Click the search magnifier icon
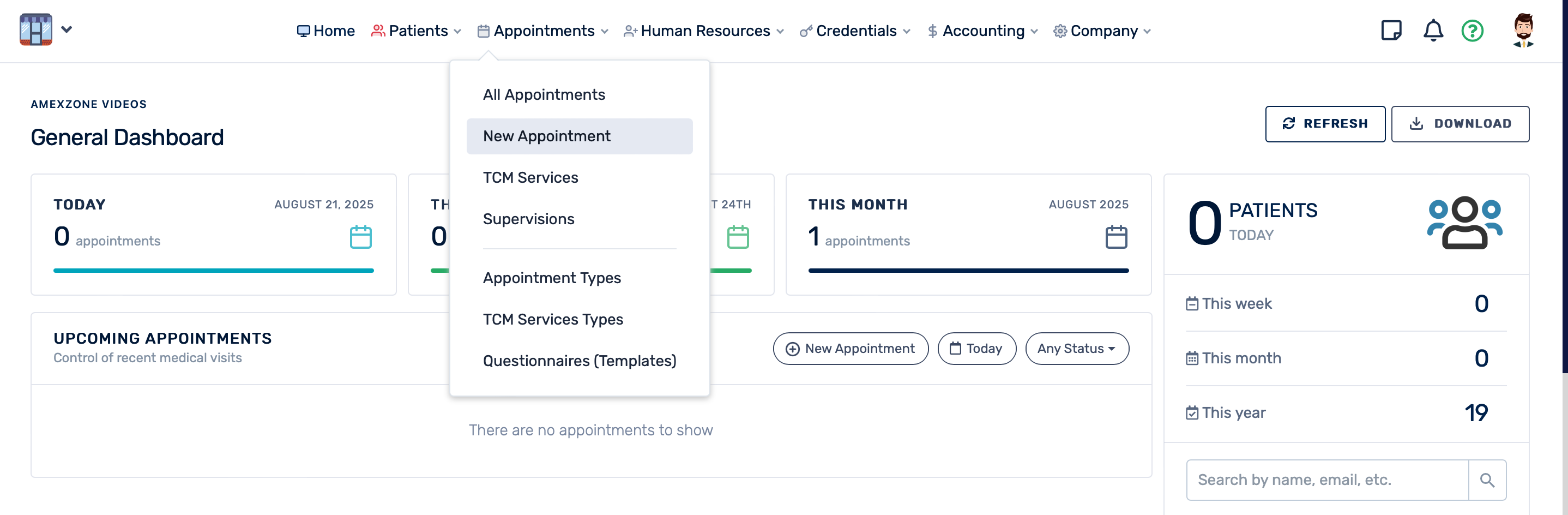The height and width of the screenshot is (515, 1568). click(1487, 480)
